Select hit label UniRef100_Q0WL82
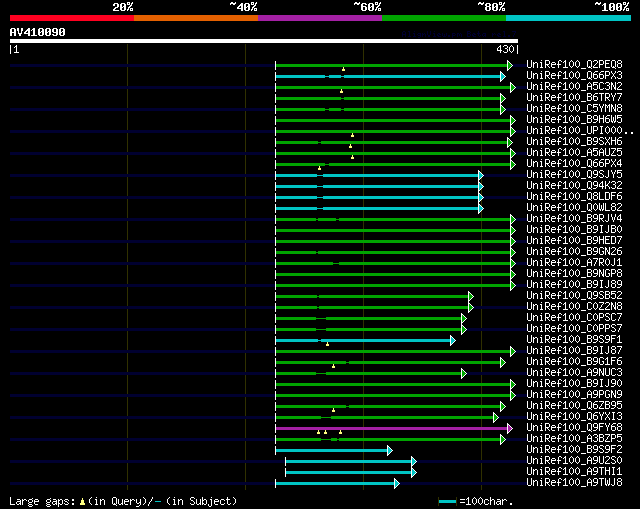Screen dimensions: 640x509 (574, 208)
